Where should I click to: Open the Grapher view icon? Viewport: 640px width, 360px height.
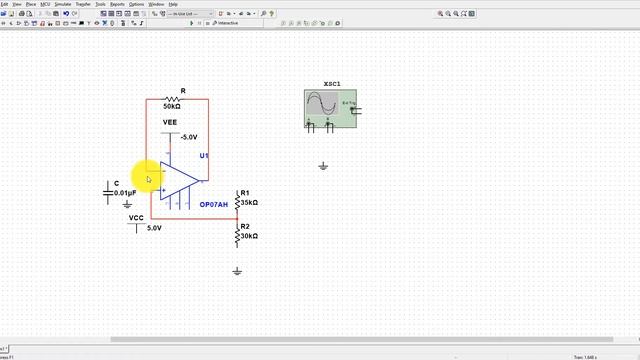tap(127, 13)
